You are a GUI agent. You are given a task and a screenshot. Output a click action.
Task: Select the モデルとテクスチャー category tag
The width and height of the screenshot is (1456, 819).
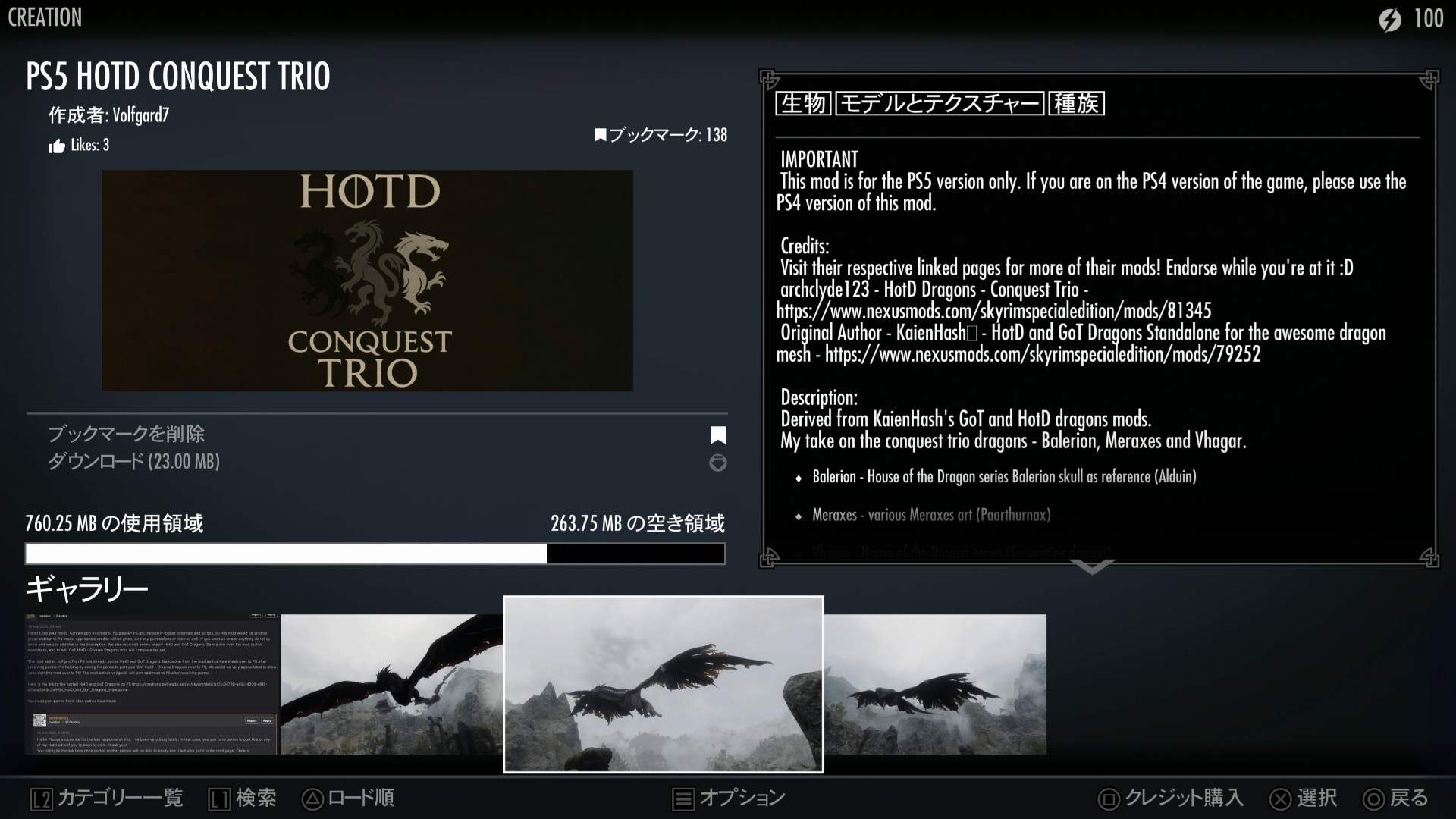[x=940, y=103]
